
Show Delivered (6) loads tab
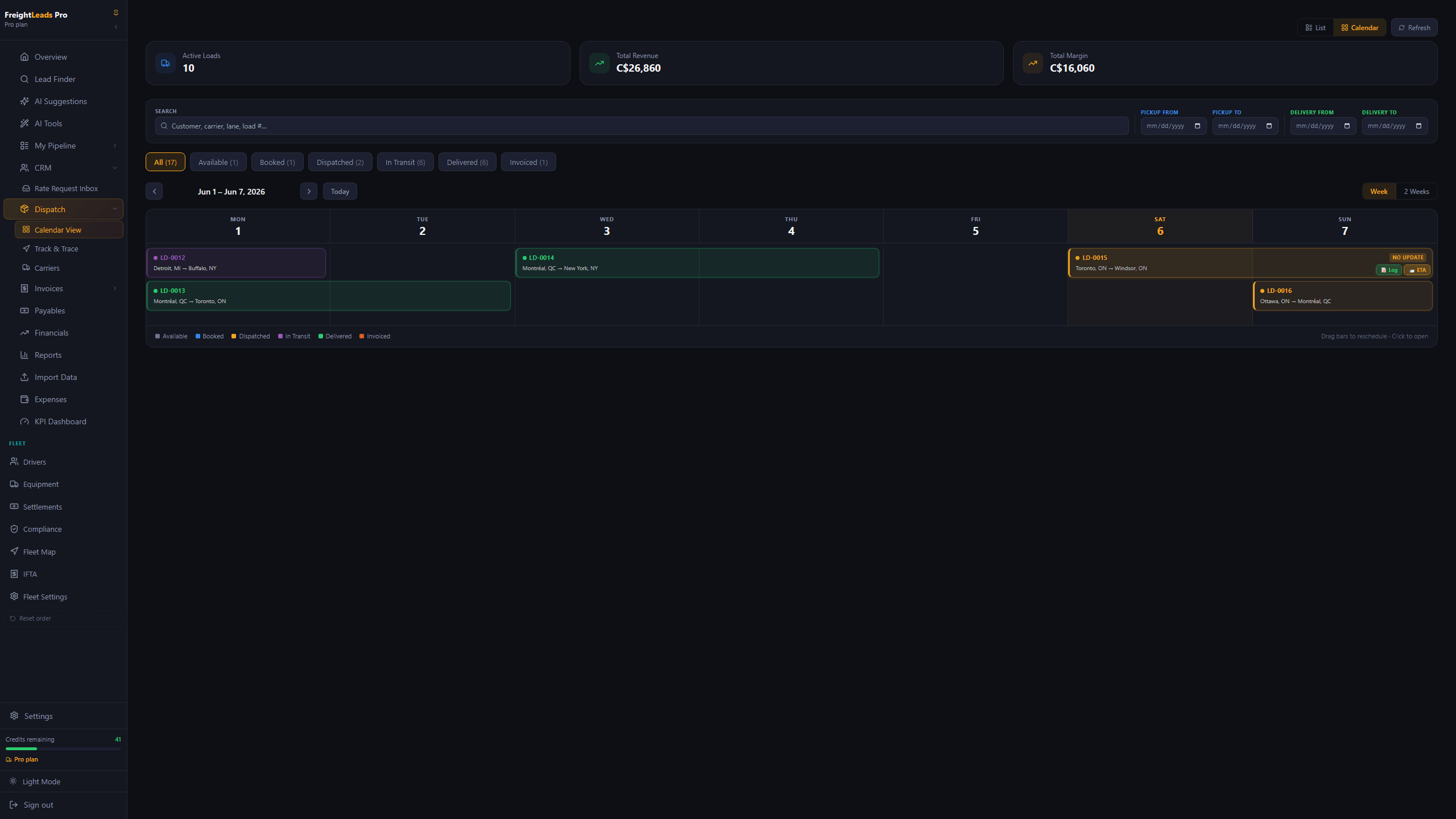[468, 162]
